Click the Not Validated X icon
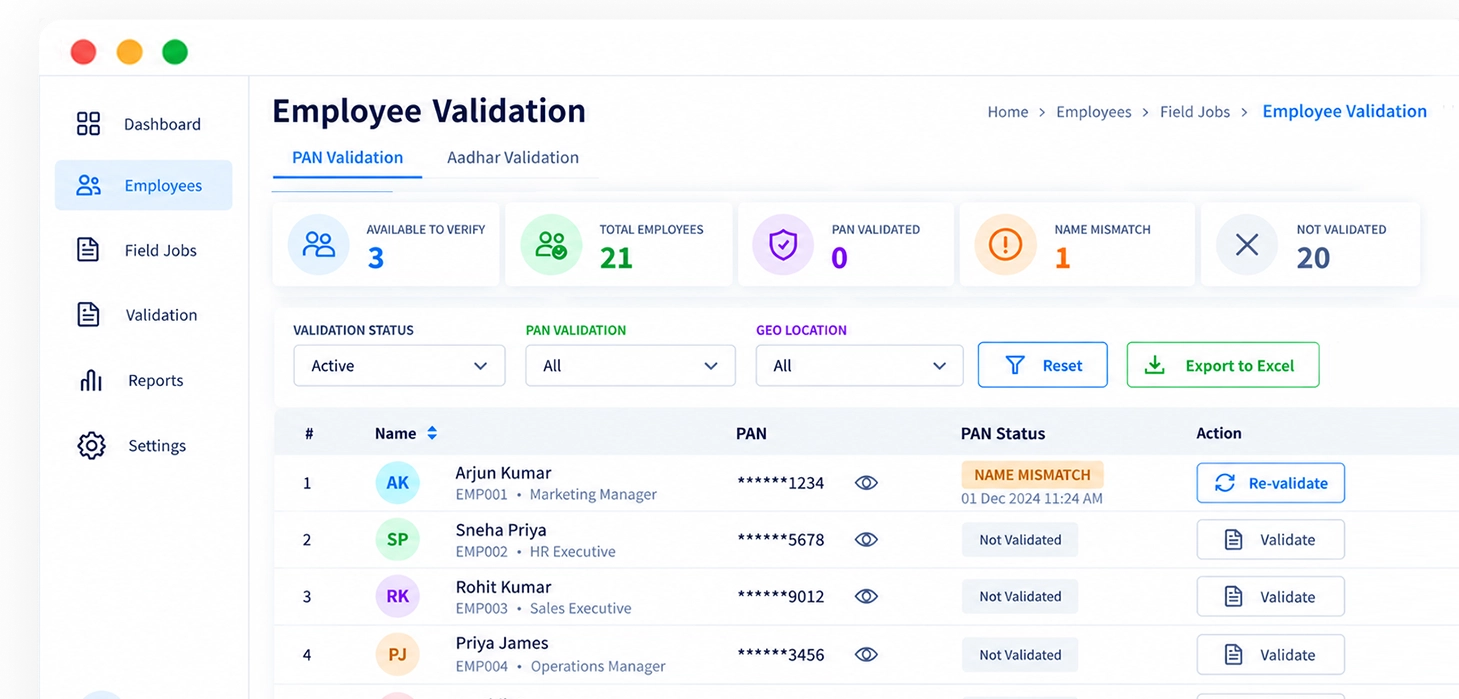 click(x=1247, y=245)
